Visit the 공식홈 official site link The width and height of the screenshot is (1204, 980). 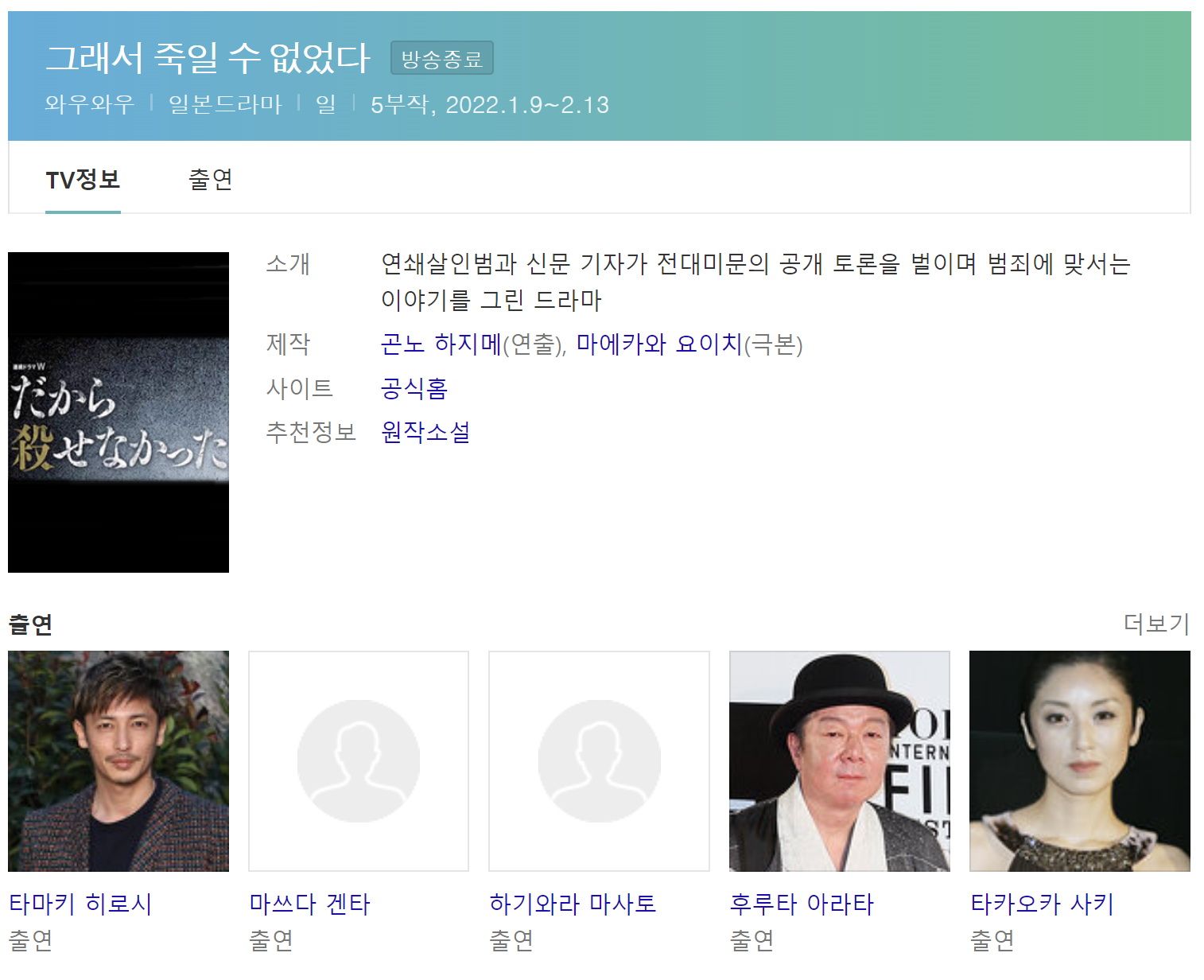click(x=414, y=388)
